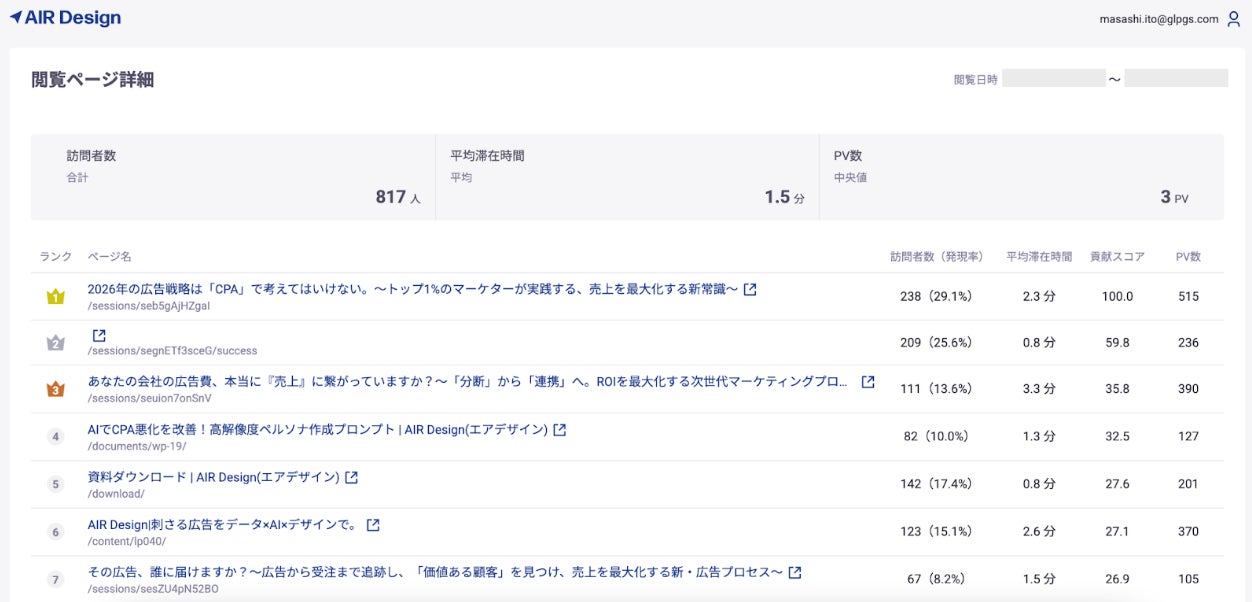
Task: Open external link icon for AIR Design|刺さる広告 row
Action: (373, 524)
